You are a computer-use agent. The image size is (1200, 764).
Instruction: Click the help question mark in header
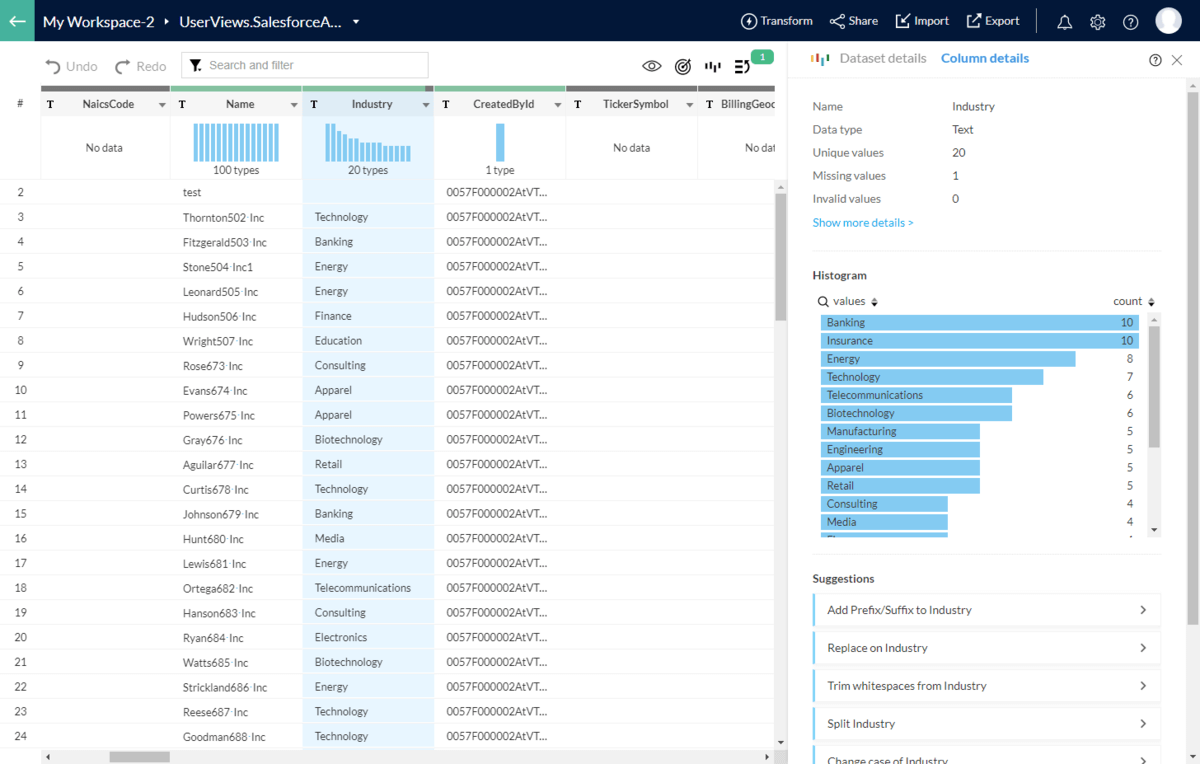(1130, 22)
